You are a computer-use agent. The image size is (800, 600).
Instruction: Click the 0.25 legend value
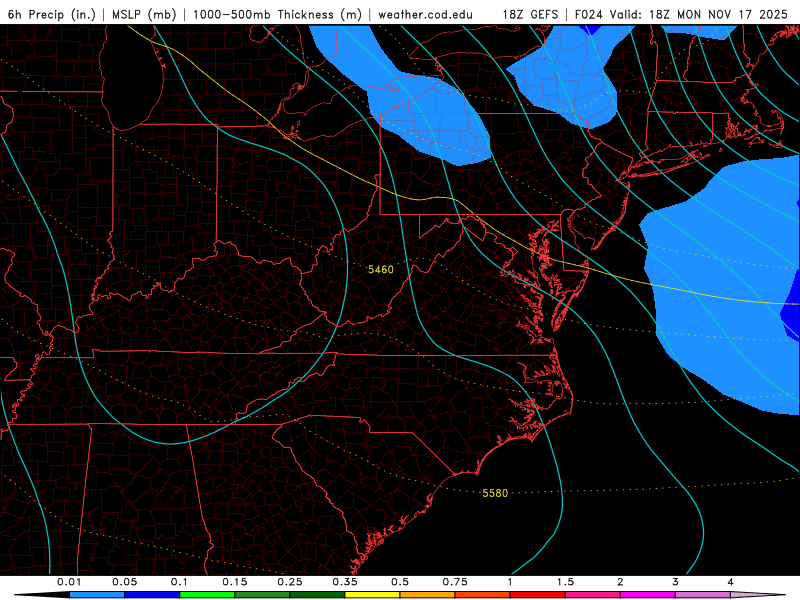pos(290,582)
